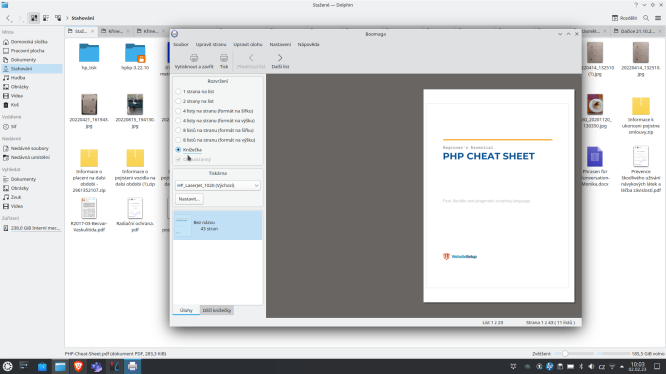Select 8 sheets per page landscape layout
This screenshot has height=374, width=666.
point(215,130)
